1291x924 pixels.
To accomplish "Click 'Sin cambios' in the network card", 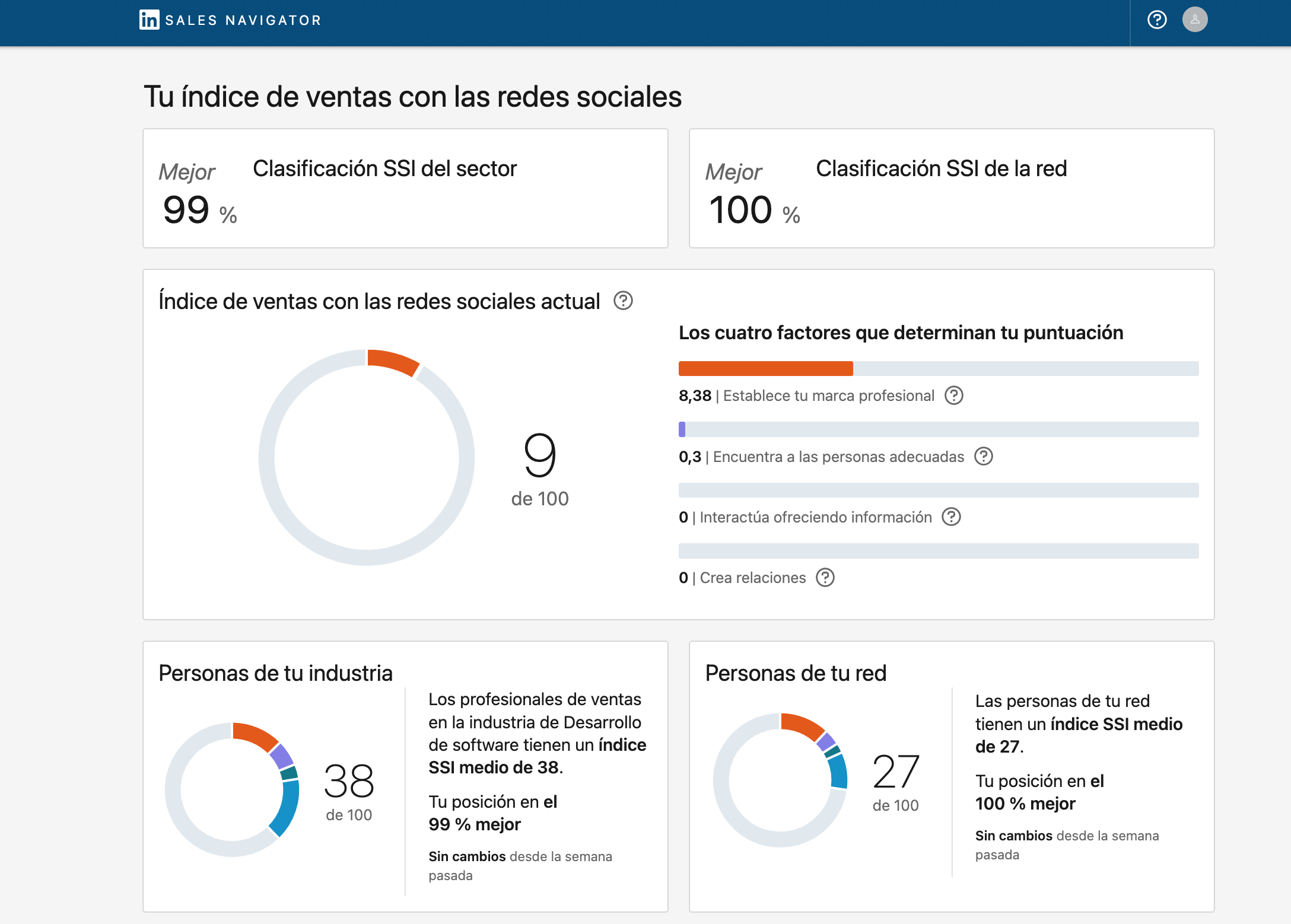I will 1013,836.
